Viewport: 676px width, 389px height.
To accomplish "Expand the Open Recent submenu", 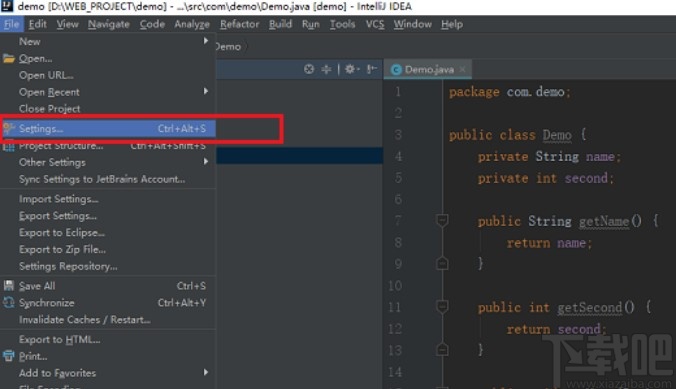I will point(108,92).
